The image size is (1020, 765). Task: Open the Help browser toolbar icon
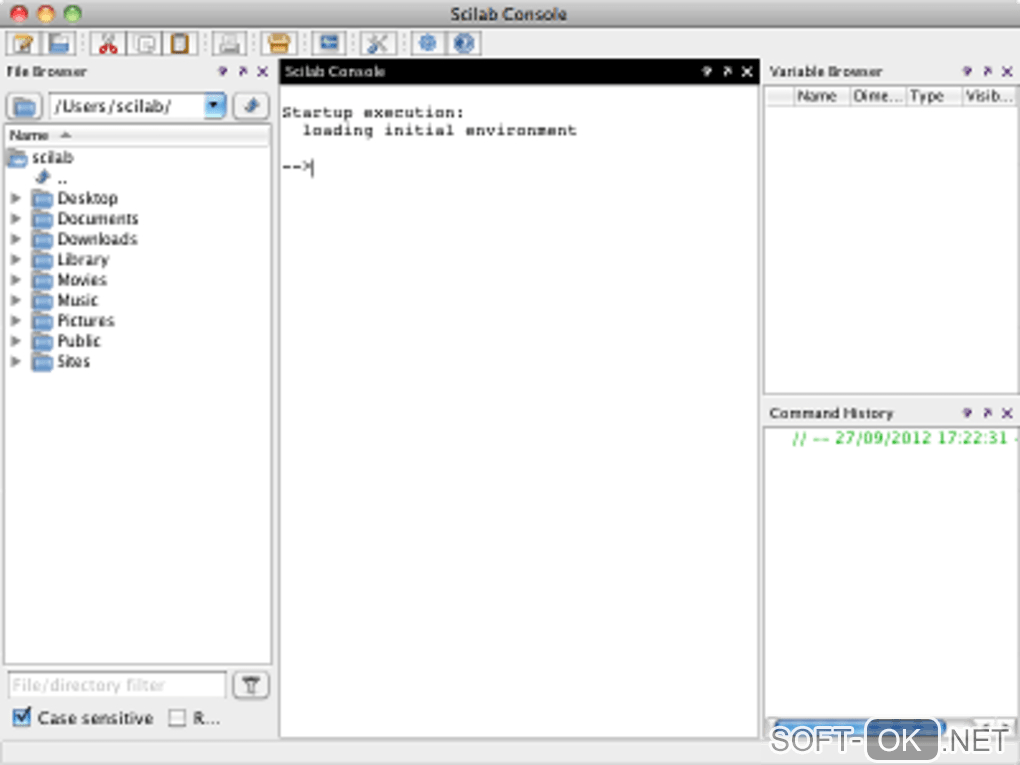pos(464,43)
